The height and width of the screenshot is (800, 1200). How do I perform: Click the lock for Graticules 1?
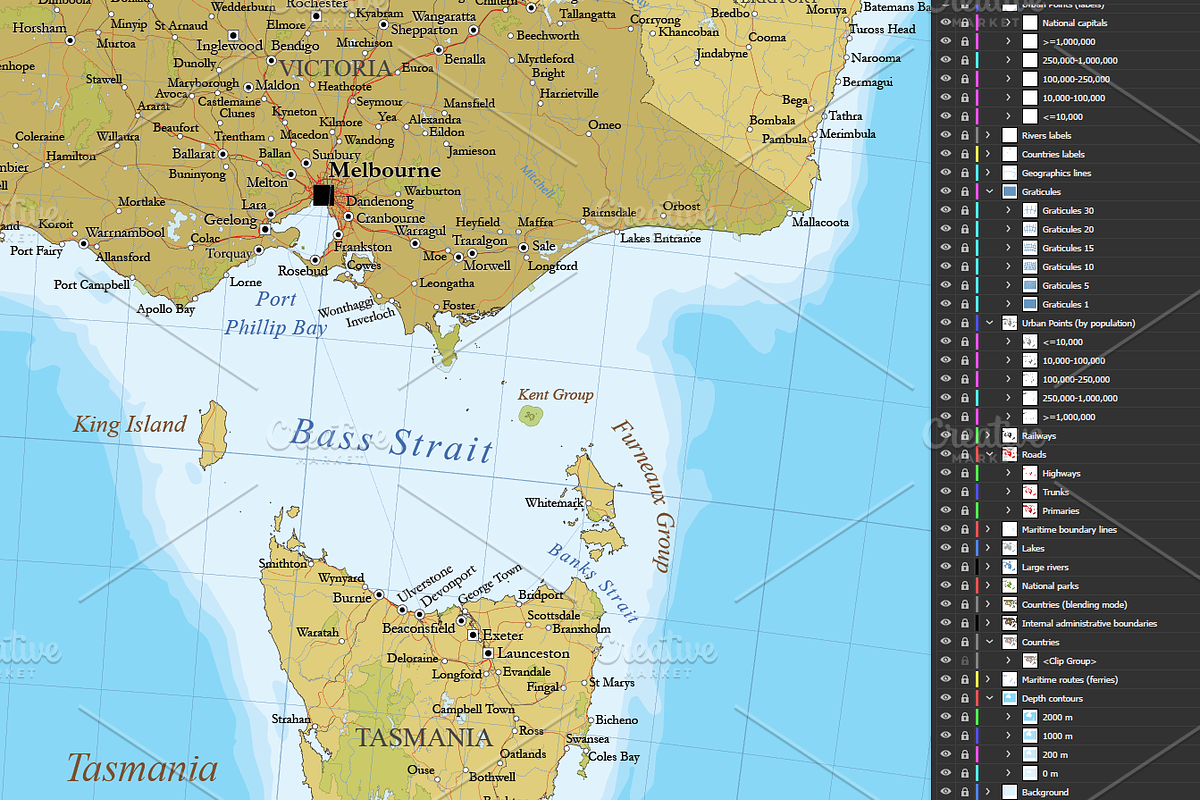pyautogui.click(x=964, y=304)
